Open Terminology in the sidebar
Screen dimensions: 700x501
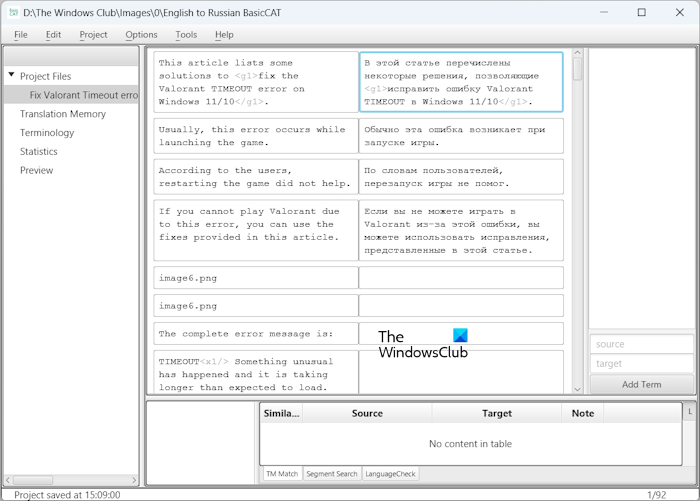point(47,133)
